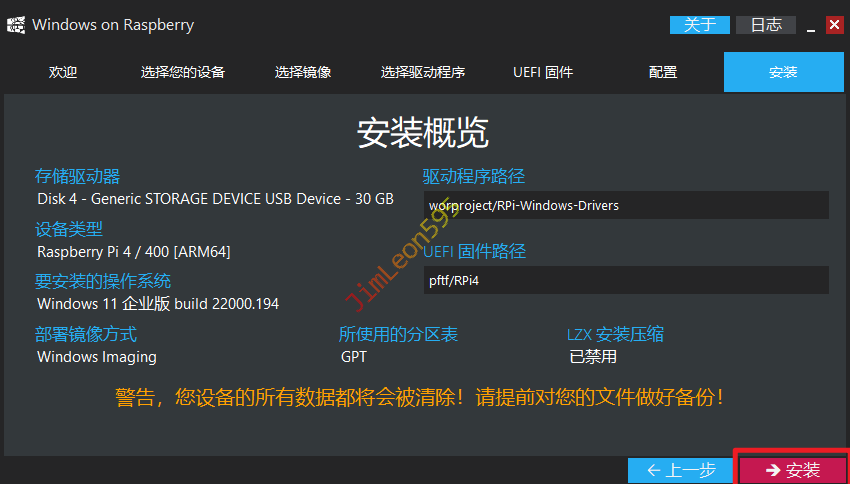Click the orange data wipe warning message
Viewport: 850px width, 484px height.
[420, 397]
